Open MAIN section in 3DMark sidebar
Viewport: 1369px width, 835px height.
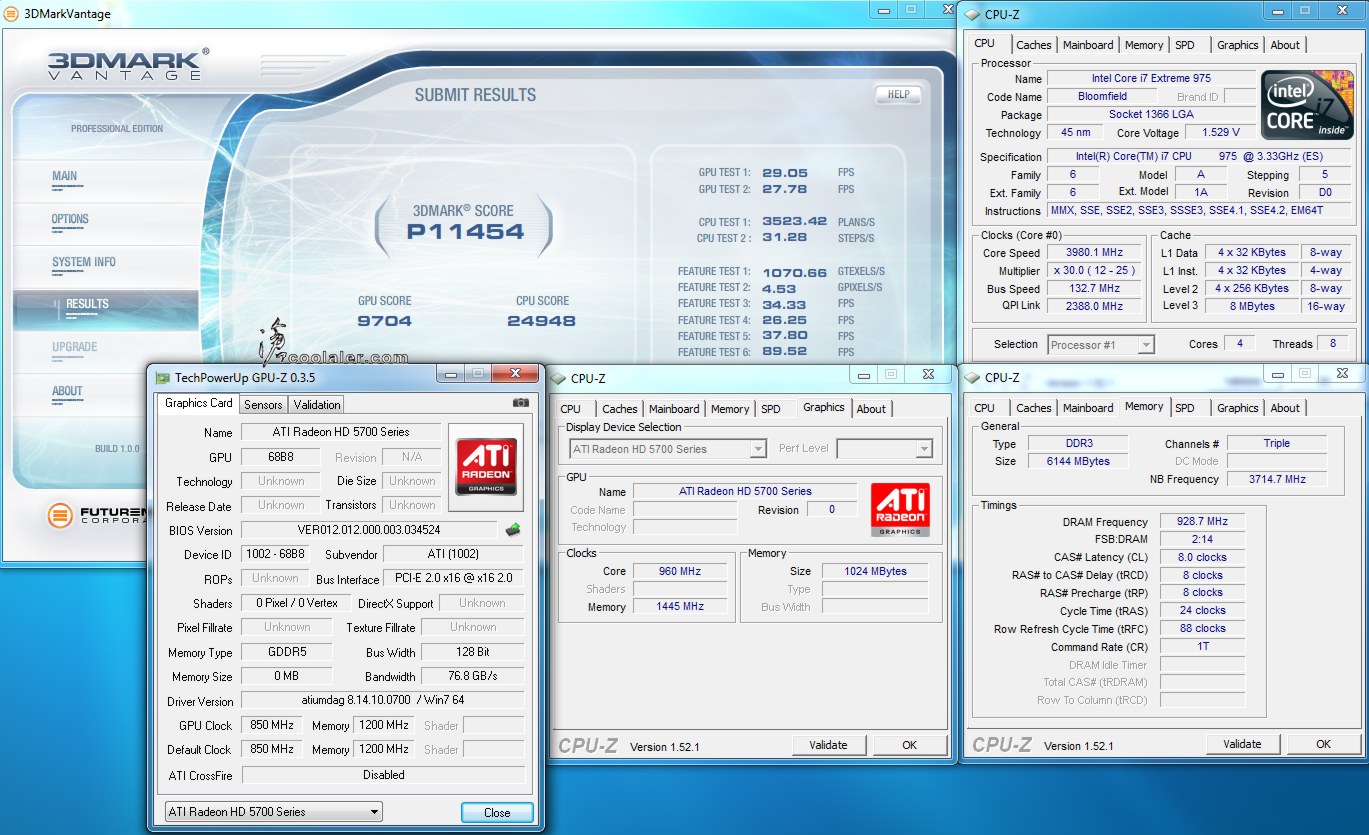(64, 177)
